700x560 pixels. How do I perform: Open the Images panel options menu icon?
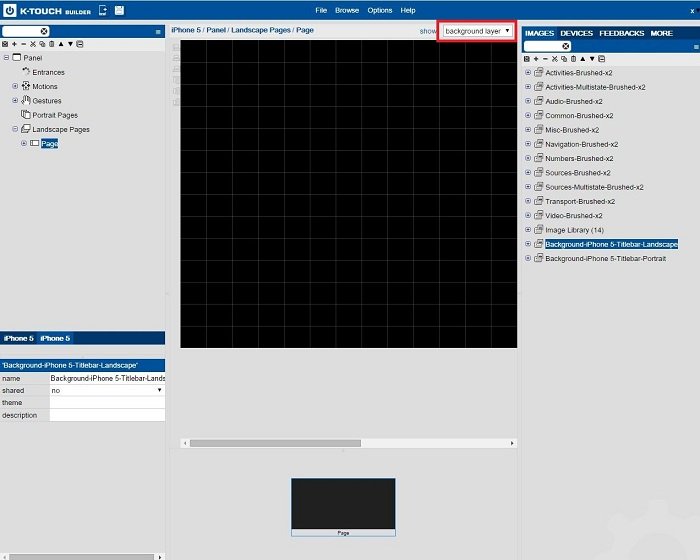pyautogui.click(x=696, y=46)
